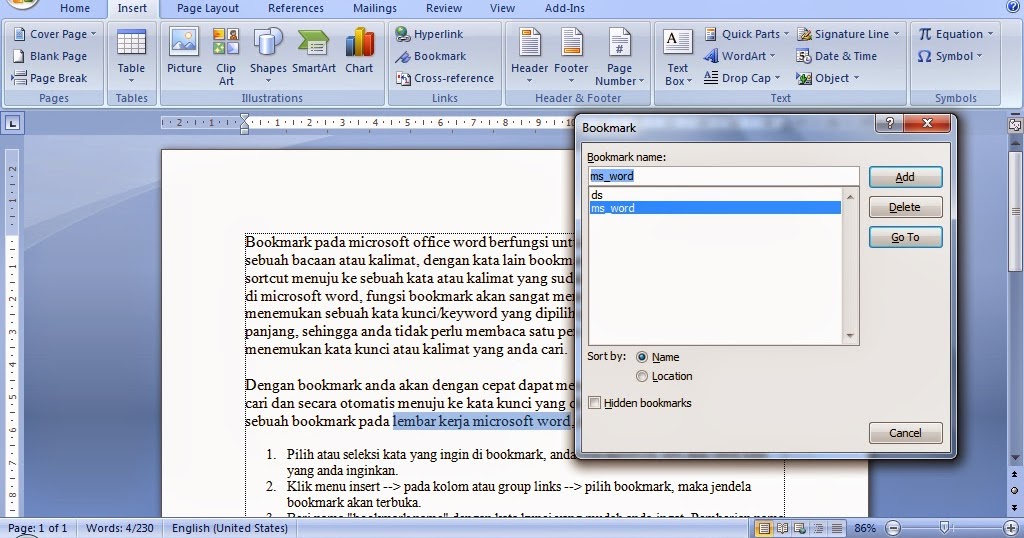The height and width of the screenshot is (538, 1024).
Task: Click the zoom in plus button
Action: coord(1011,528)
